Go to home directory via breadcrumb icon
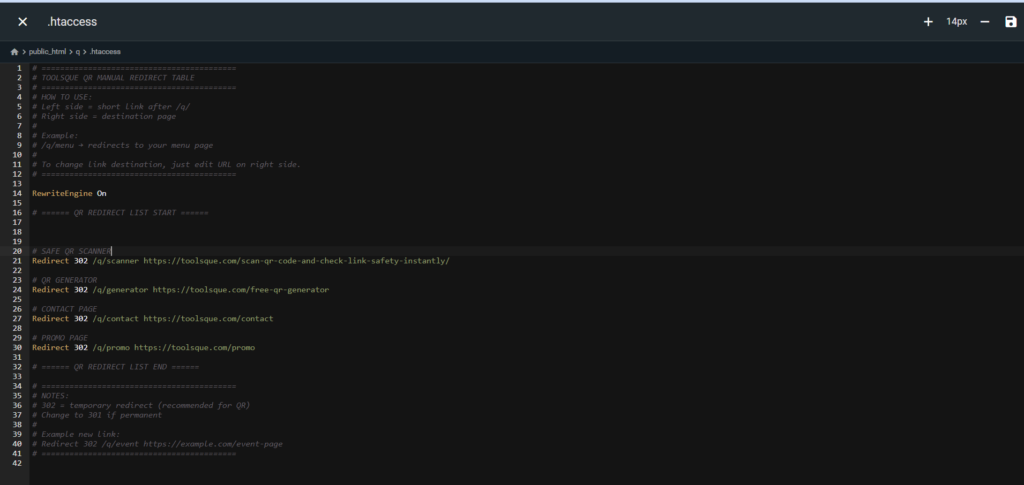 (14, 52)
